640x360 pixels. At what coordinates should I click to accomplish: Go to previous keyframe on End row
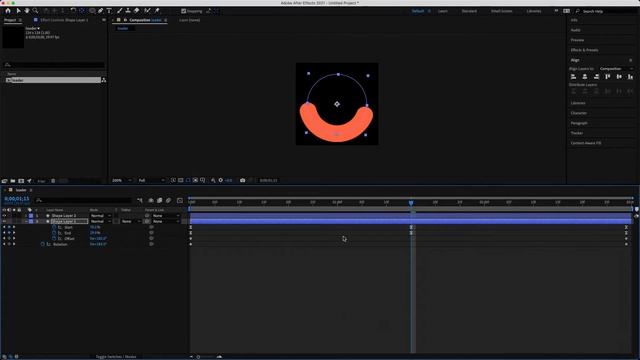(x=4, y=233)
